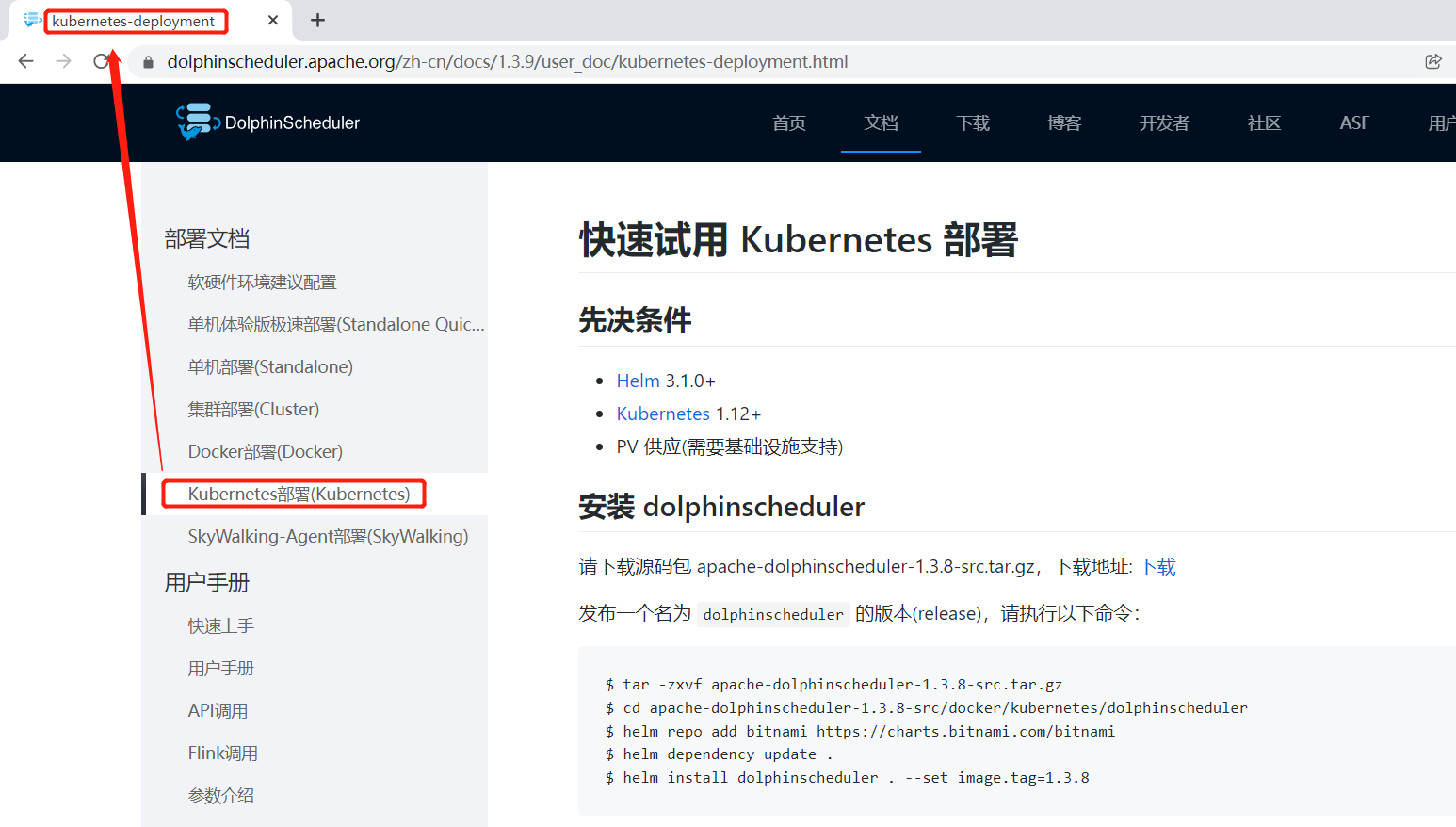
Task: Open Docker部署(Docker) sidebar item
Action: click(x=265, y=452)
